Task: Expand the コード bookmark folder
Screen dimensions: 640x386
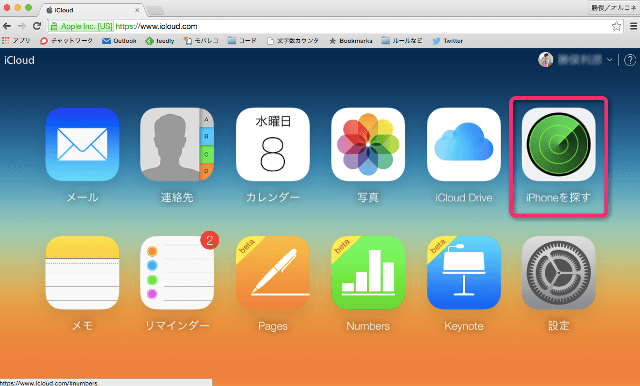Action: (242, 41)
